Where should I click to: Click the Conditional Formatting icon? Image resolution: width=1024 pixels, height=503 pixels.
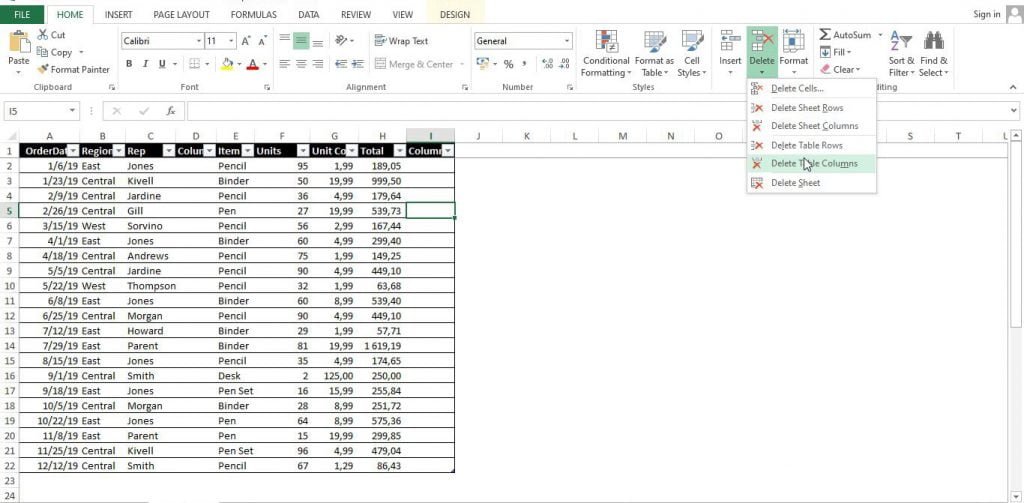(x=606, y=41)
